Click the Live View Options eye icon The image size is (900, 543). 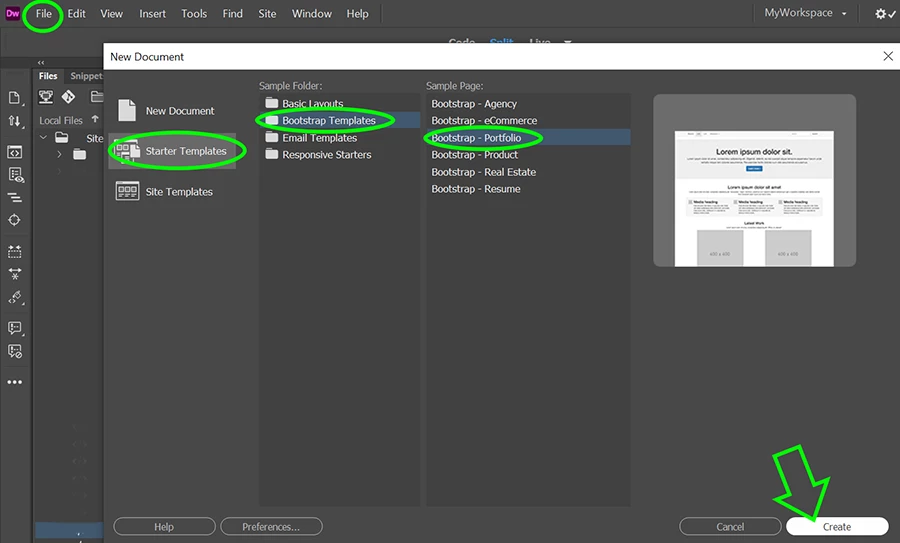(x=15, y=175)
